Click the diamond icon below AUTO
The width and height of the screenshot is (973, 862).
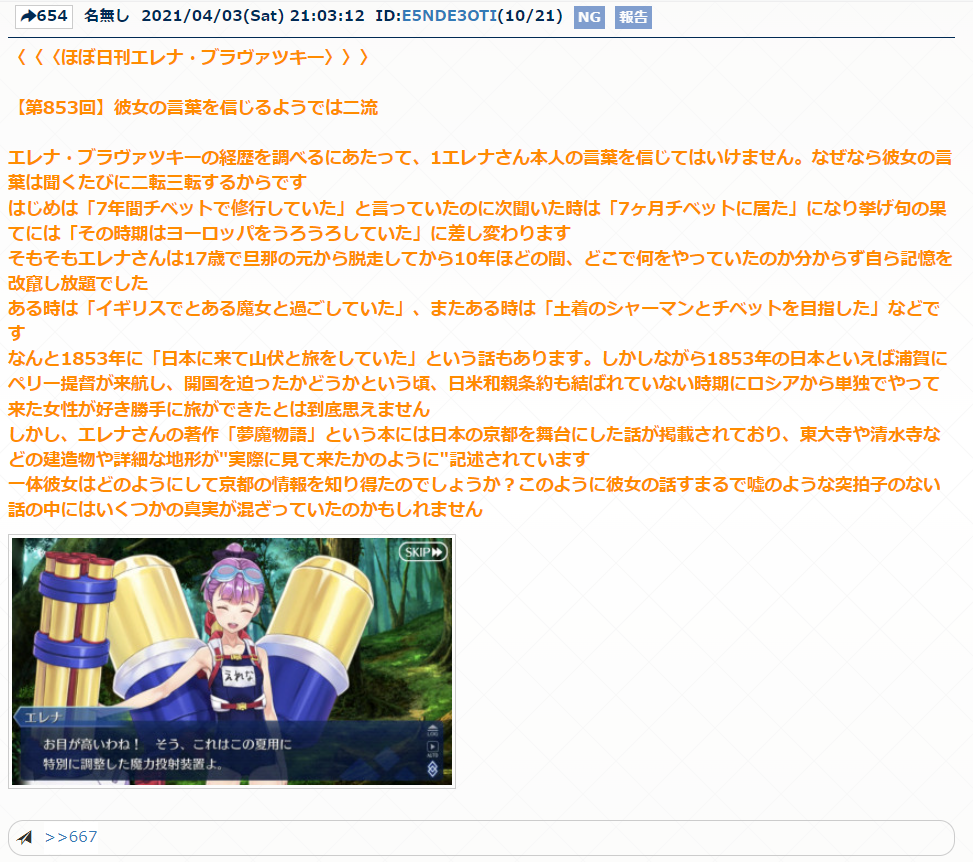pos(432,769)
